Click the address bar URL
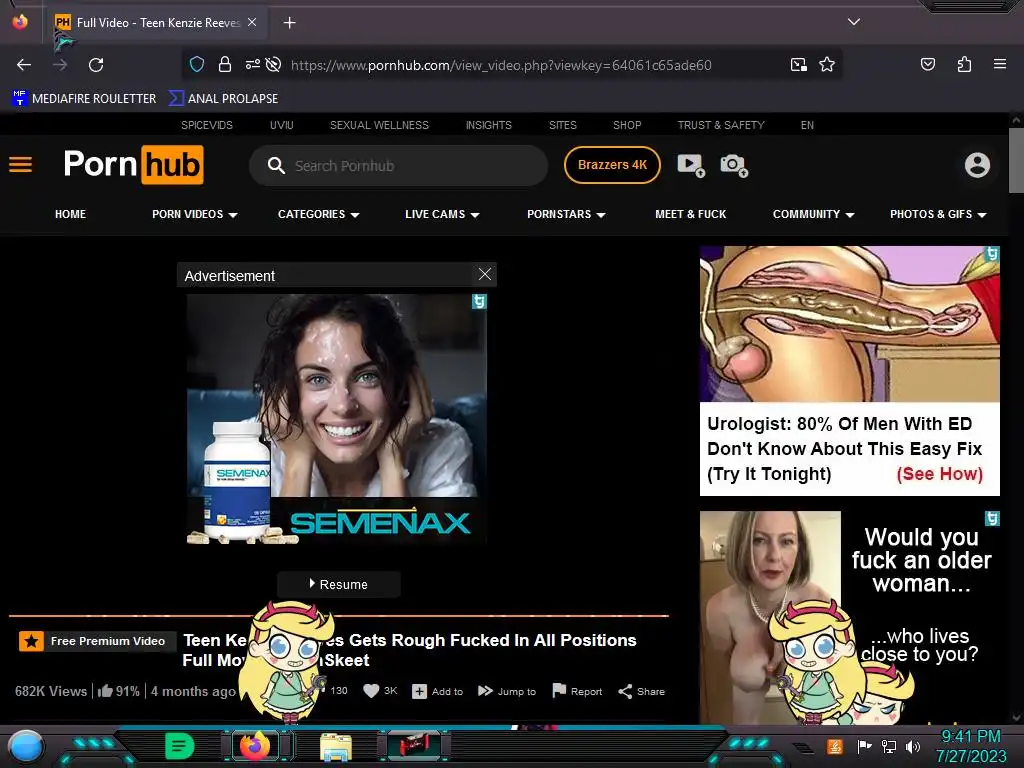The image size is (1024, 768). [501, 65]
